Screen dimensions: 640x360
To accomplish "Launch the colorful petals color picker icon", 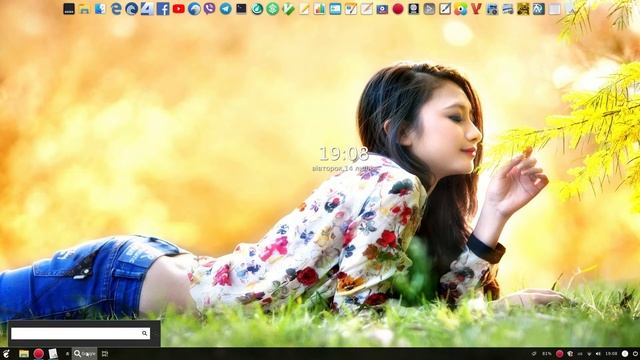I will coord(460,9).
